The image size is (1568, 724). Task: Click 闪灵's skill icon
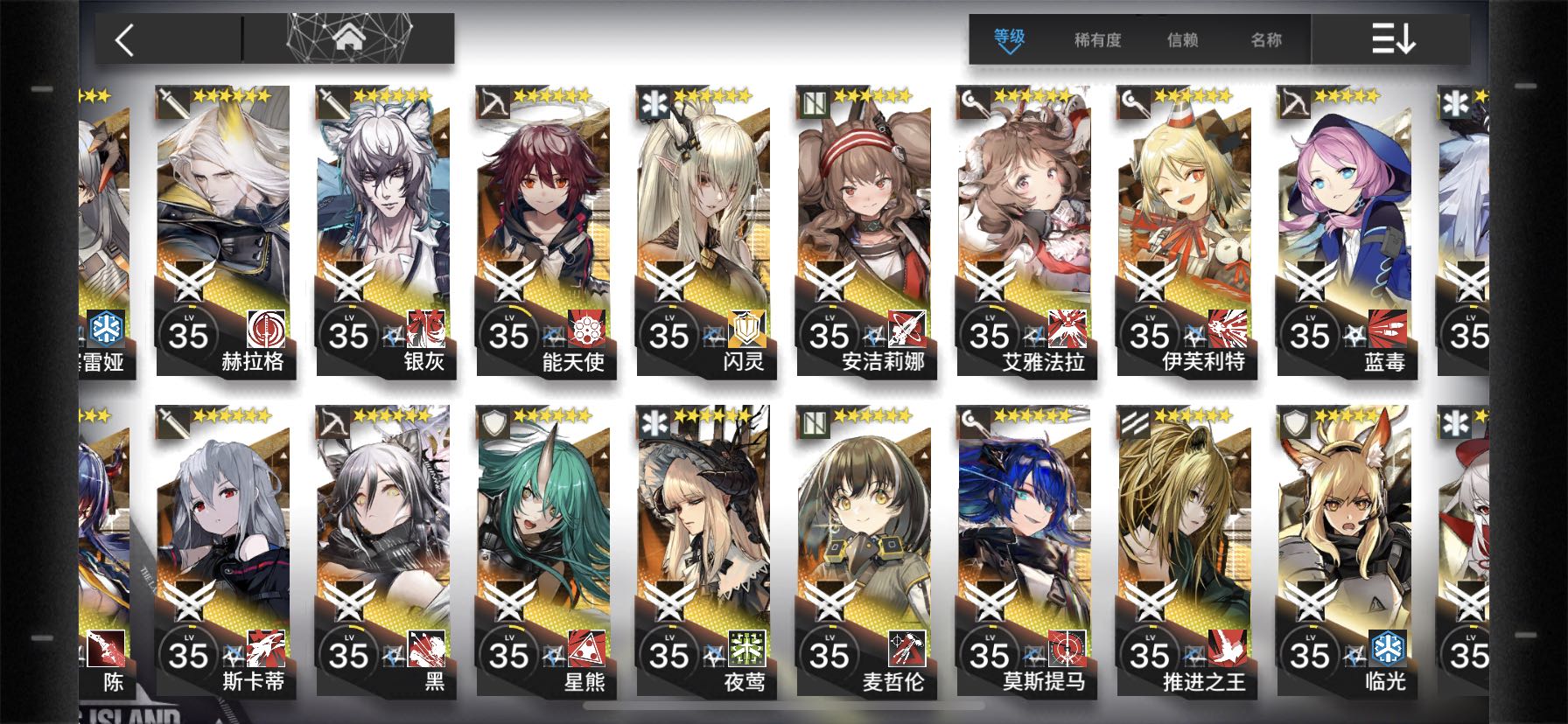(x=747, y=329)
